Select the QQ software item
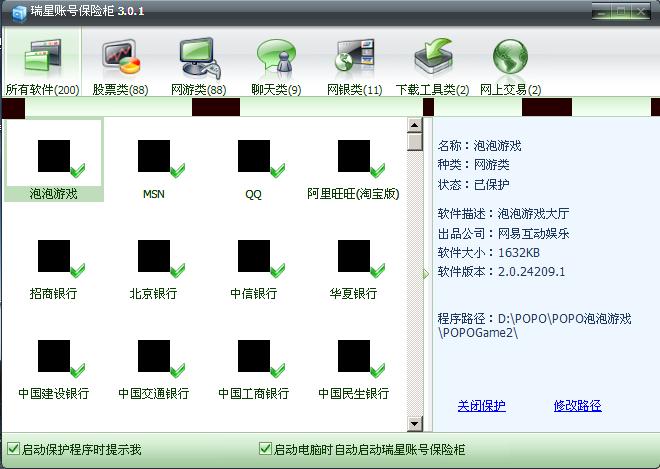660x469 pixels. pos(253,169)
